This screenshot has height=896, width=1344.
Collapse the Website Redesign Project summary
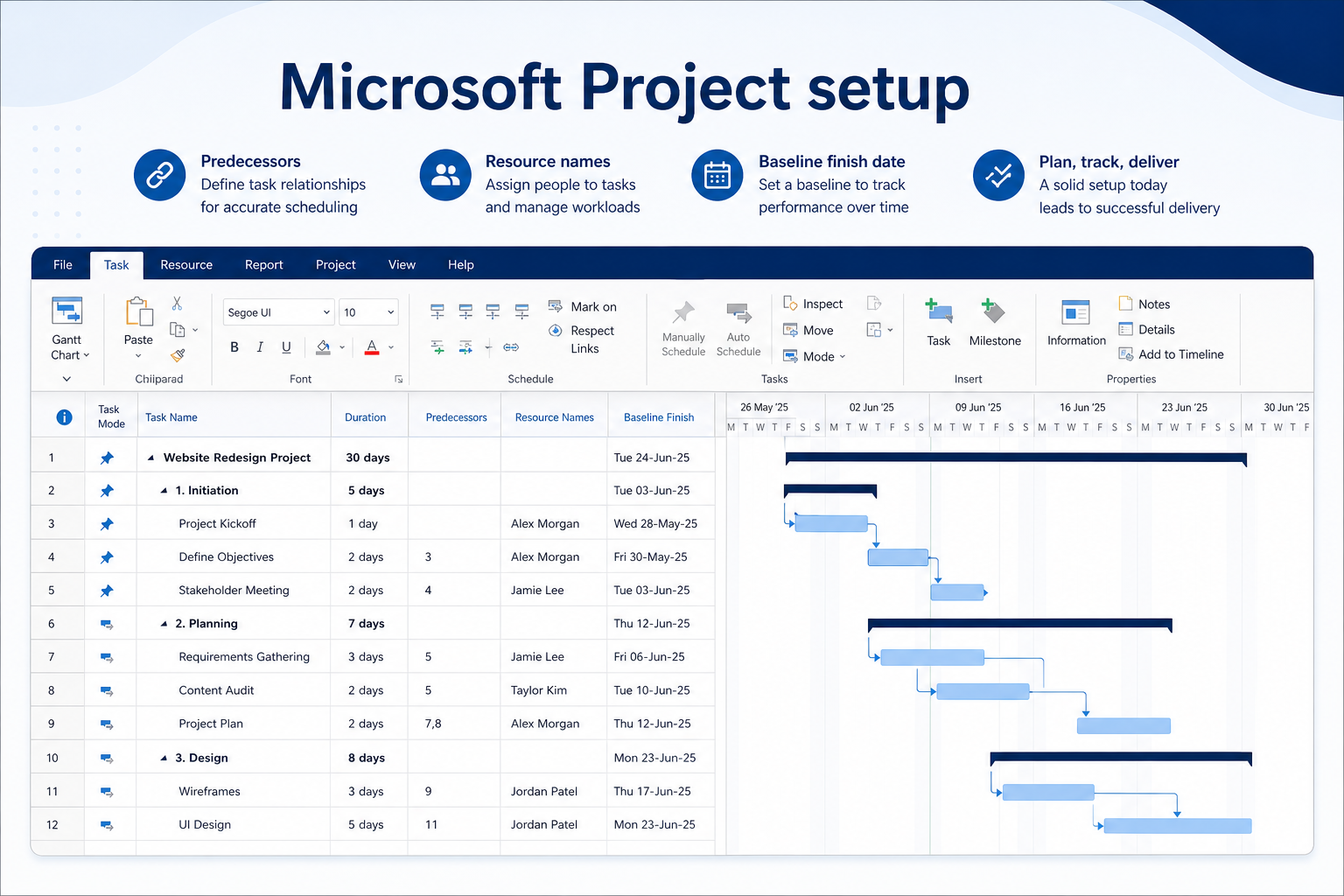[x=151, y=458]
